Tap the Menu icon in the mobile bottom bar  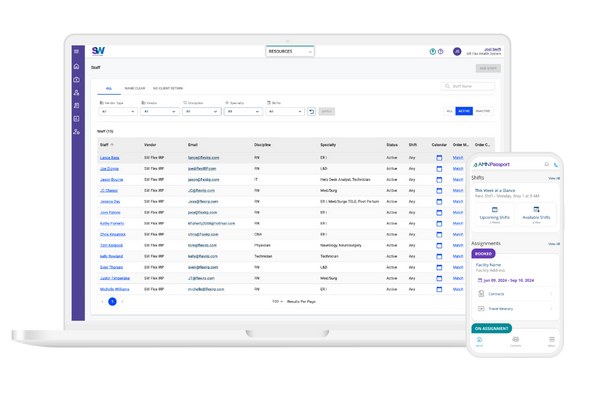(x=552, y=341)
